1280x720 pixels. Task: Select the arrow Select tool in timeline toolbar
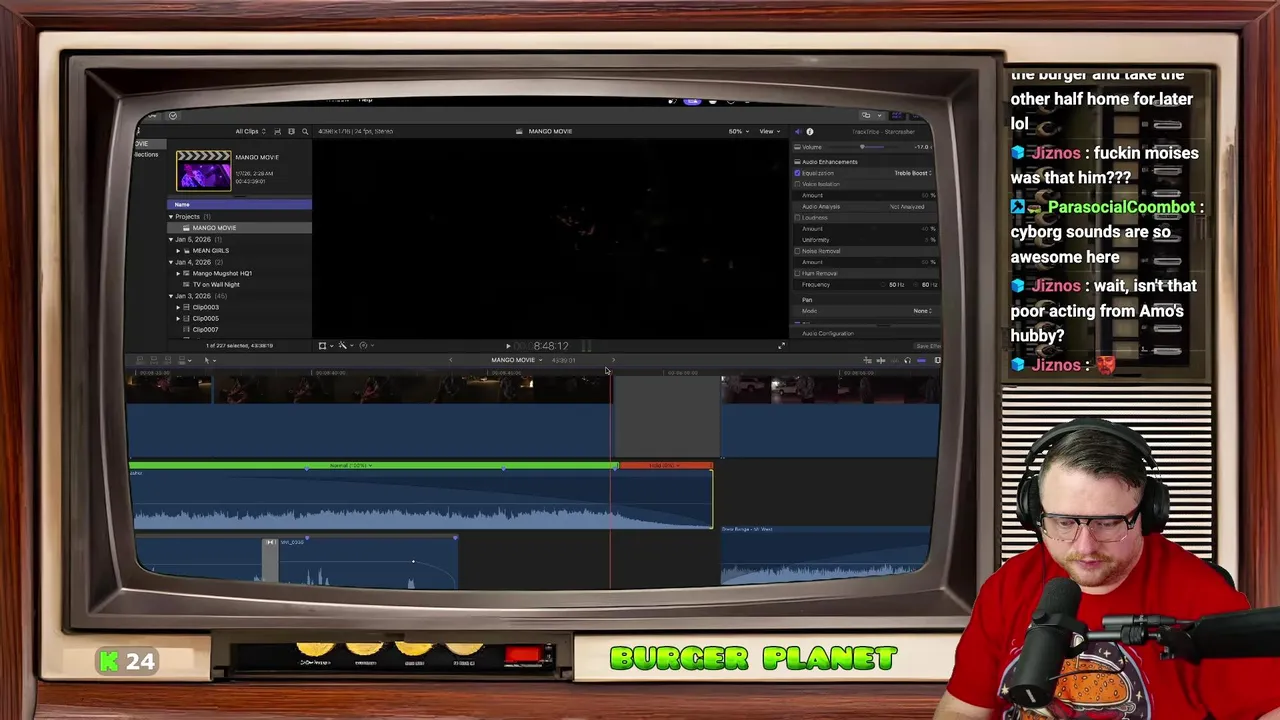[x=208, y=360]
